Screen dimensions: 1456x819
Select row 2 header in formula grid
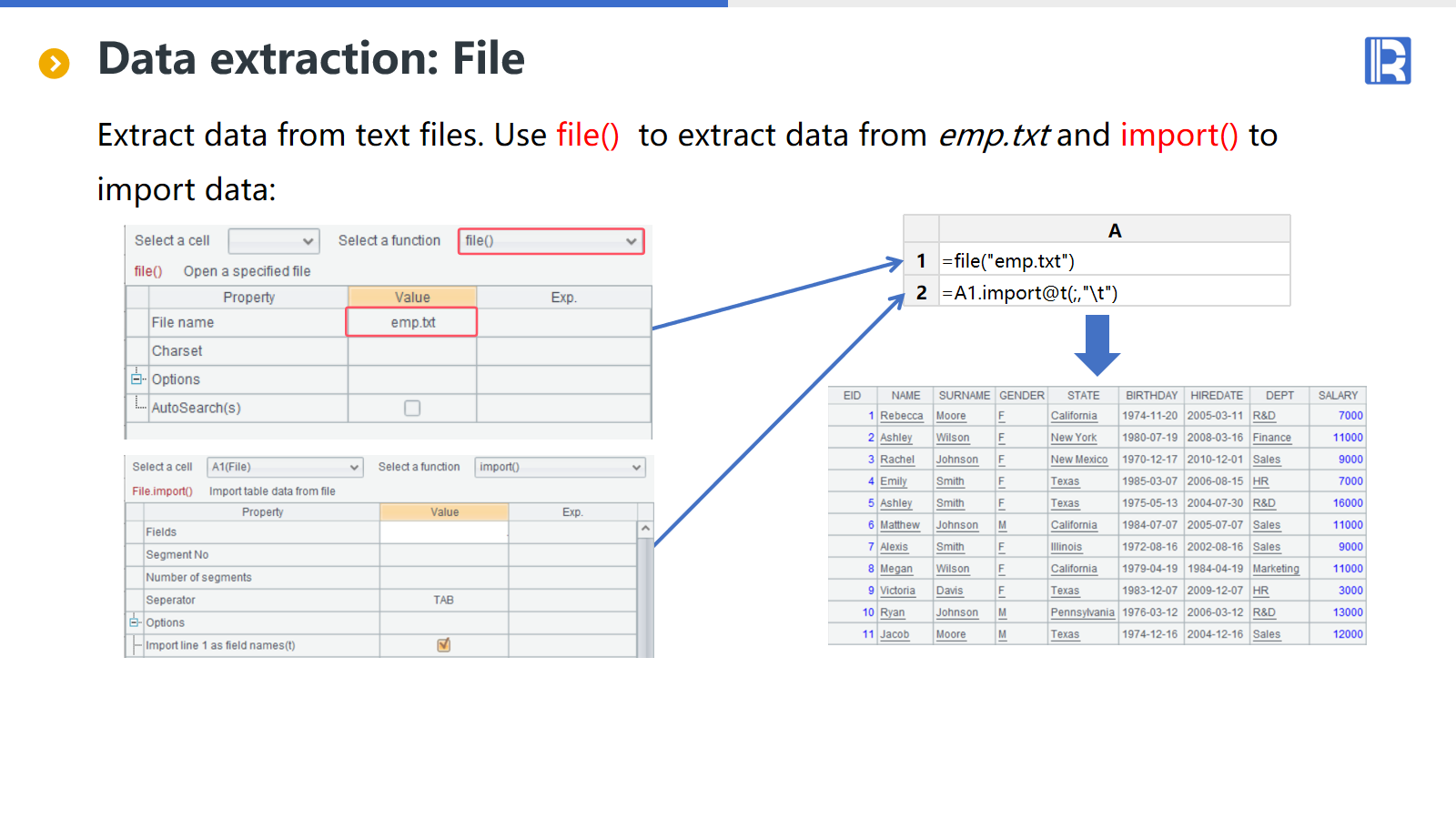921,293
